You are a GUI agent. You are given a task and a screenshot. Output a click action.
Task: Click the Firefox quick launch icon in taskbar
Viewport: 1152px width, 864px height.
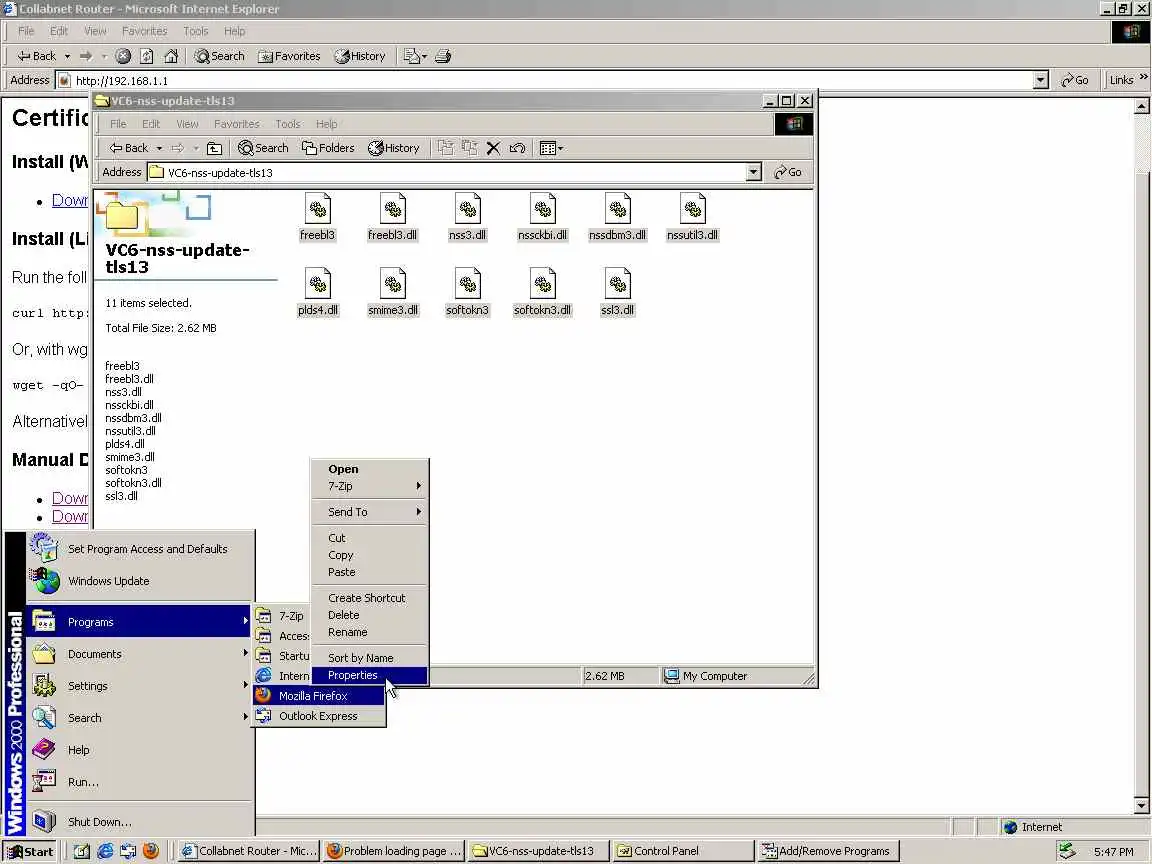click(x=151, y=851)
